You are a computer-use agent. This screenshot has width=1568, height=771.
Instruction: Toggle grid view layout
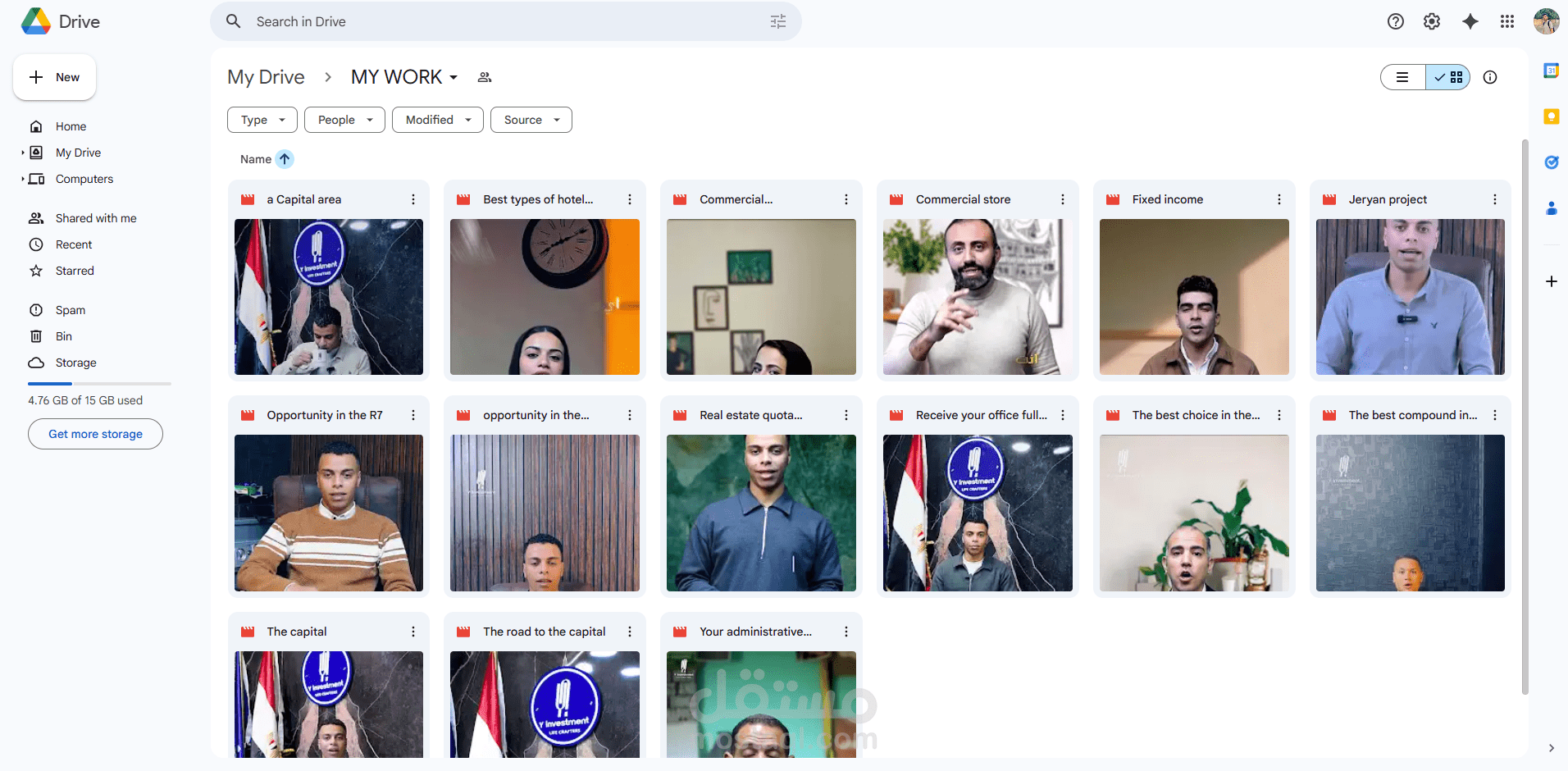[1448, 77]
